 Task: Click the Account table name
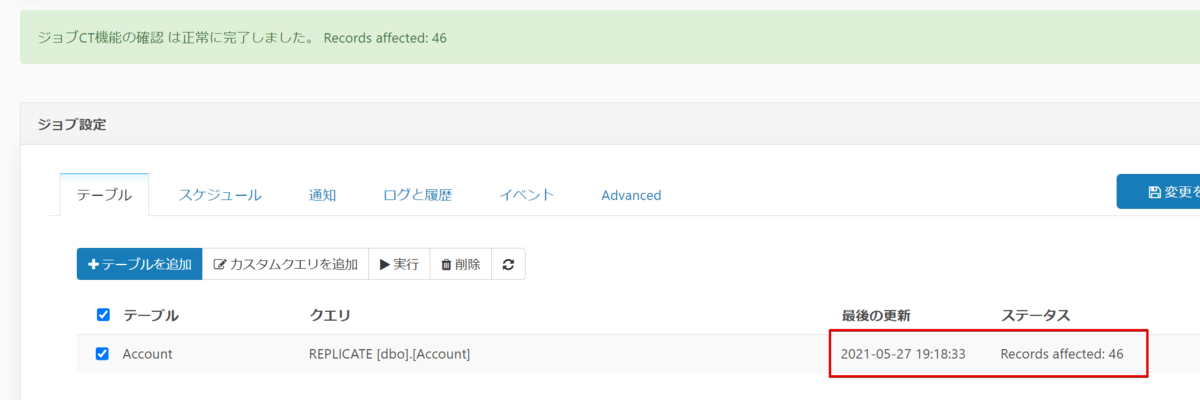(x=148, y=354)
